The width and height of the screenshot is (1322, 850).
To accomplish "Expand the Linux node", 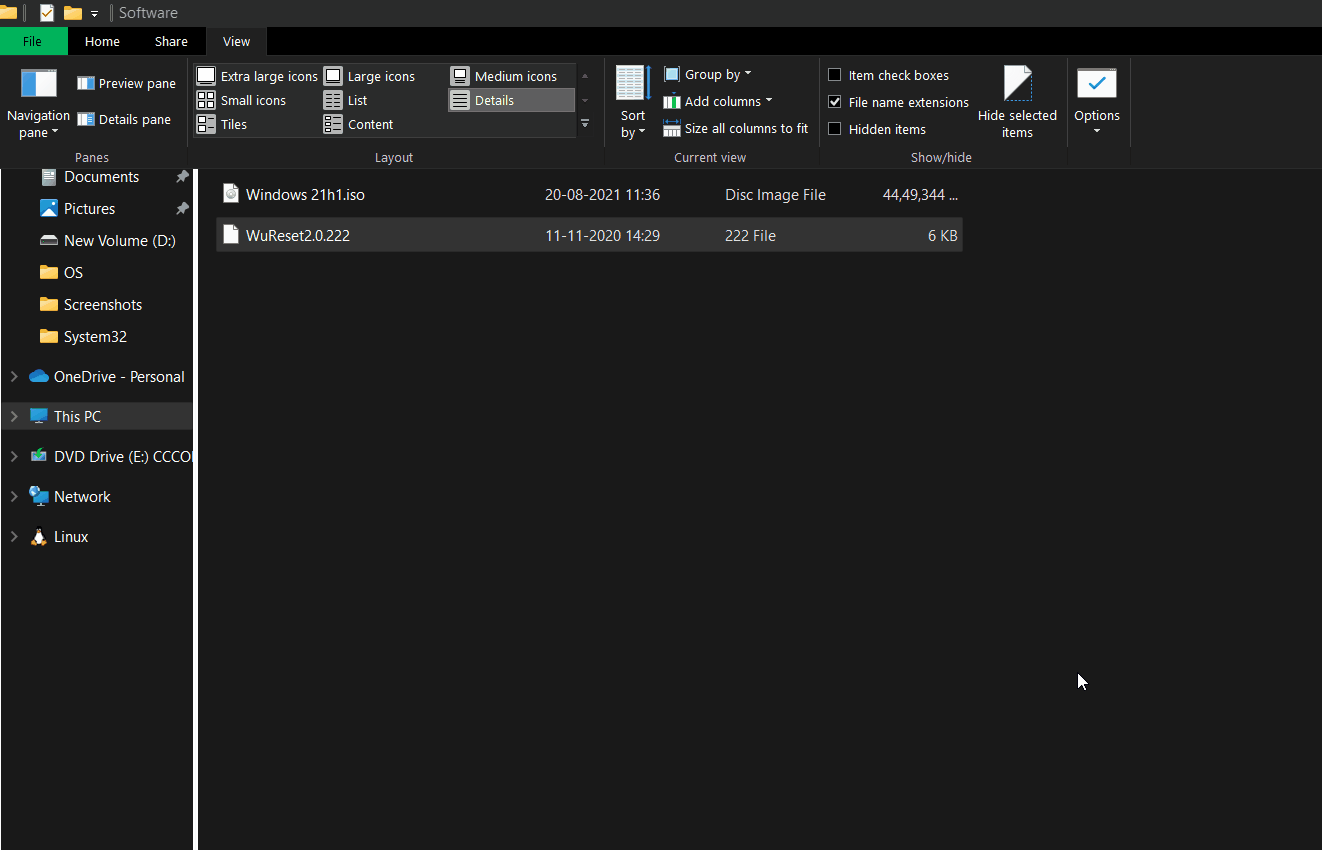I will pos(14,537).
